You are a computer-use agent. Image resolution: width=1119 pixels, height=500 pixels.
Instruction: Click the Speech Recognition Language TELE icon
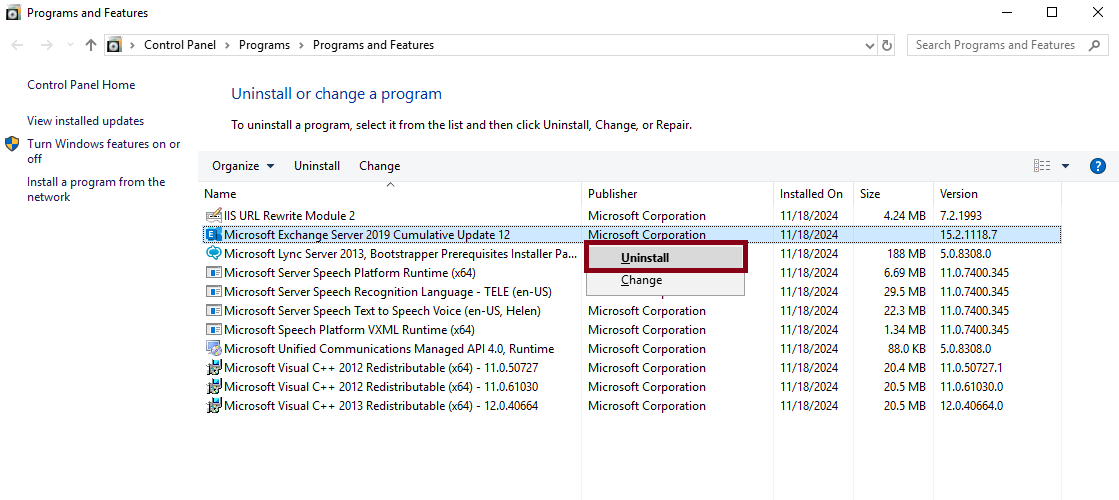(213, 292)
